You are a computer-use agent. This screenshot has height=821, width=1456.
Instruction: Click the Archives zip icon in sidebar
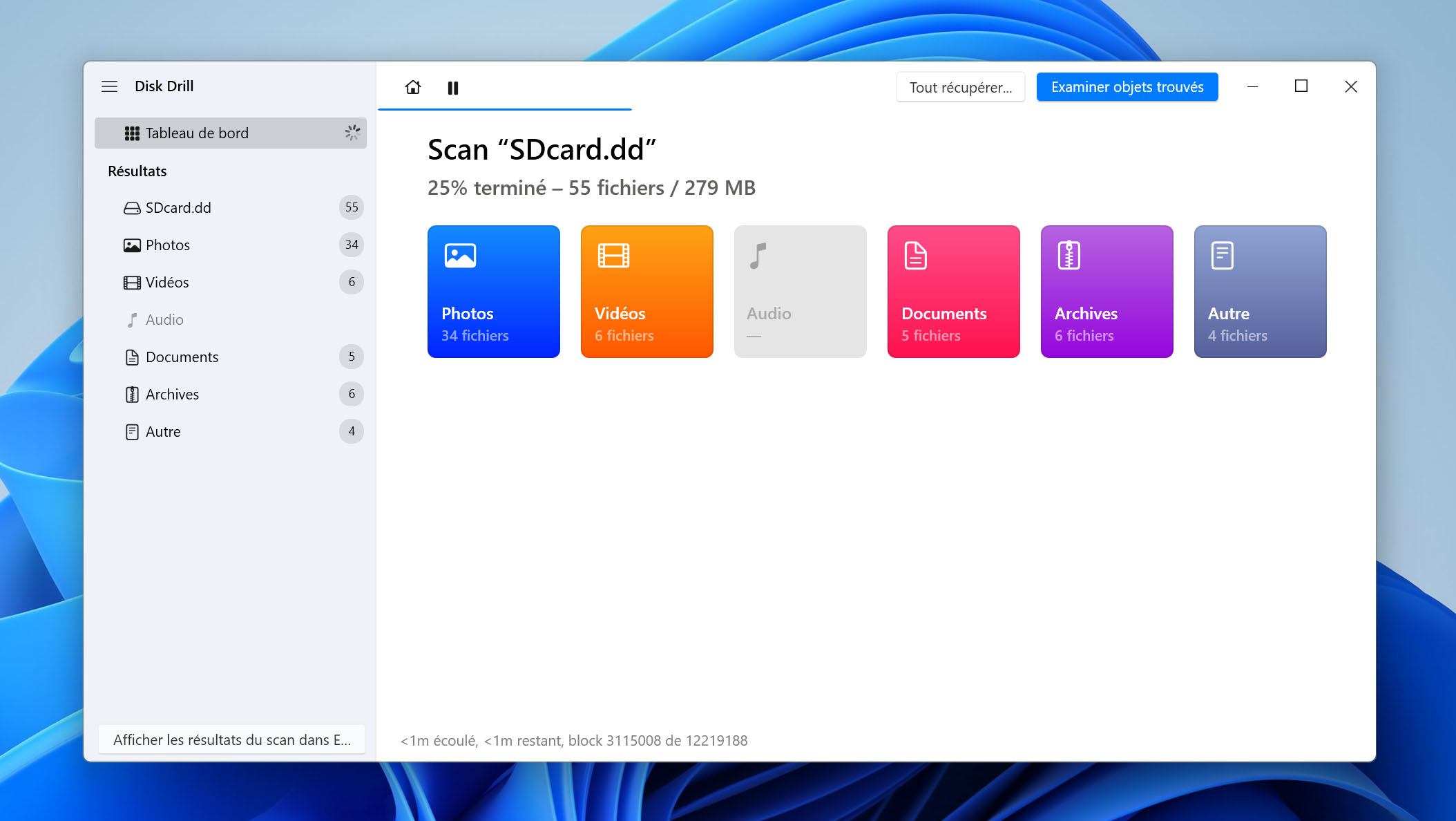(132, 395)
